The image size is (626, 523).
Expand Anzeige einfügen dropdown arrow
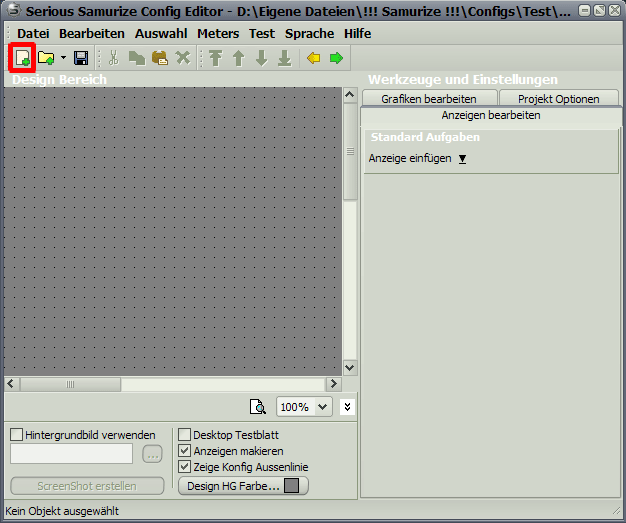(462, 159)
